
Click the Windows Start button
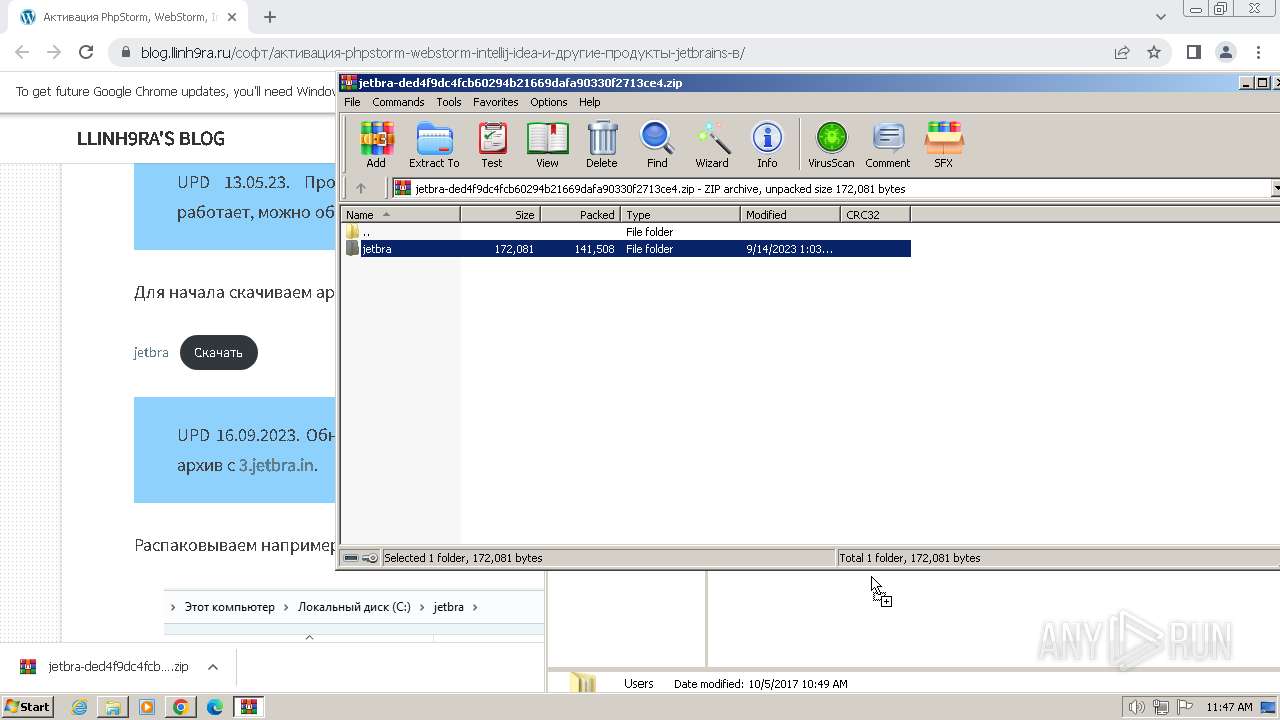click(x=27, y=707)
